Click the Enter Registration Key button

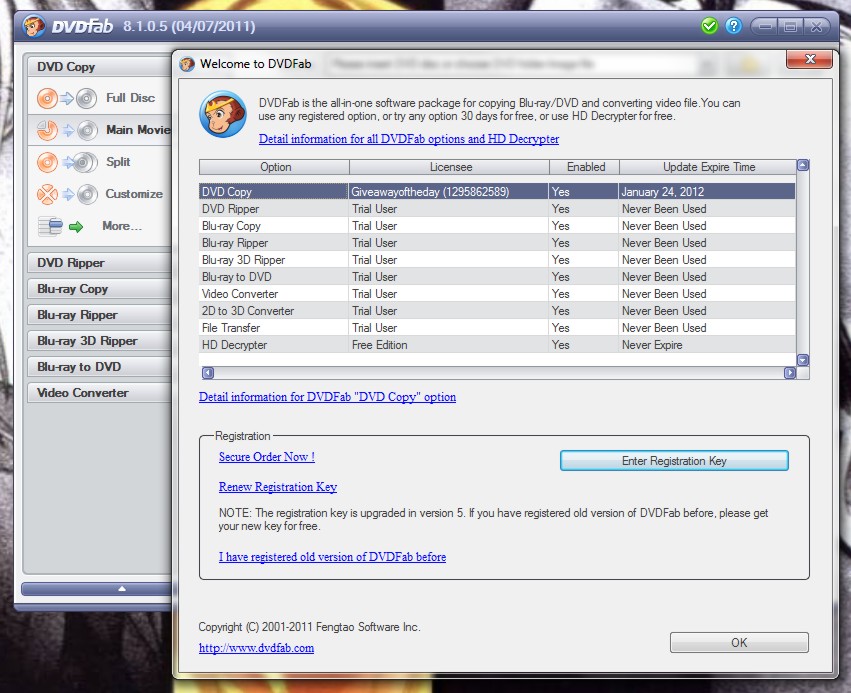coord(674,461)
